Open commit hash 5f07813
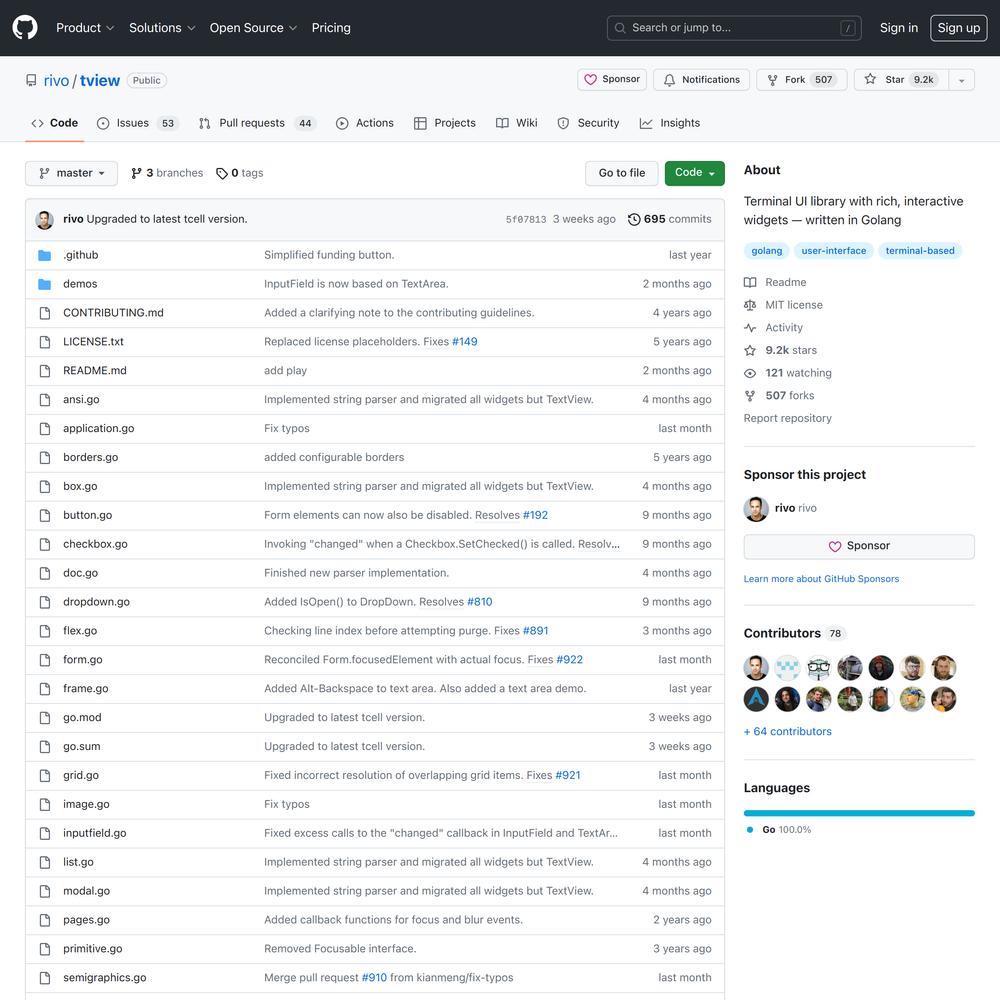 pos(526,219)
